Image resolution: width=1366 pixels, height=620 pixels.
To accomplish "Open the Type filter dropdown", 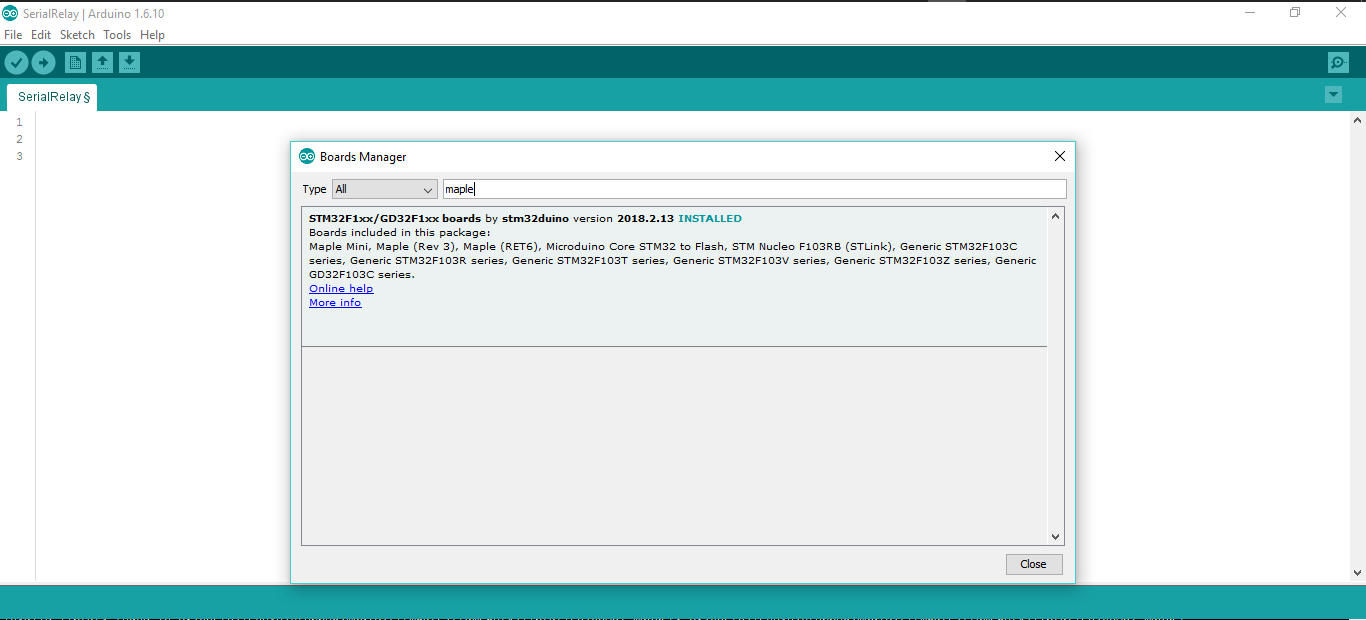I will [x=385, y=189].
